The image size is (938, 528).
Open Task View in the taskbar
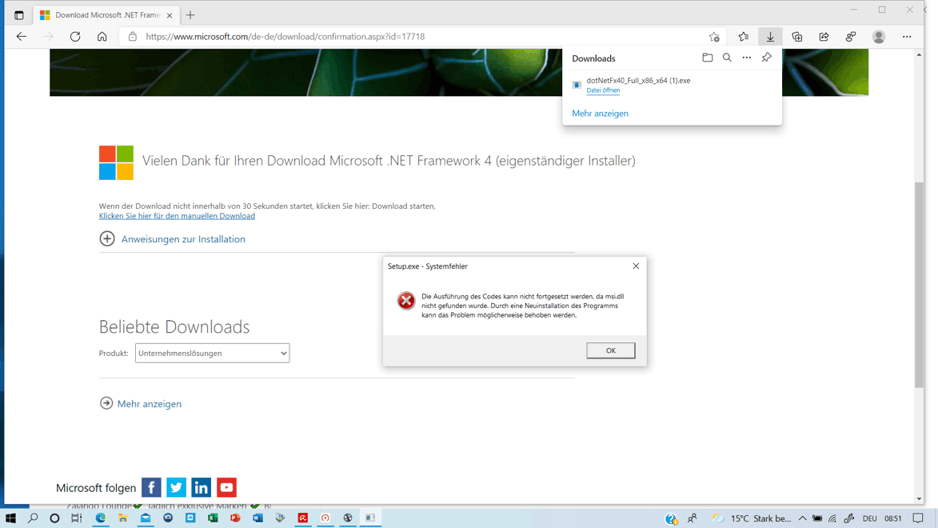click(77, 518)
